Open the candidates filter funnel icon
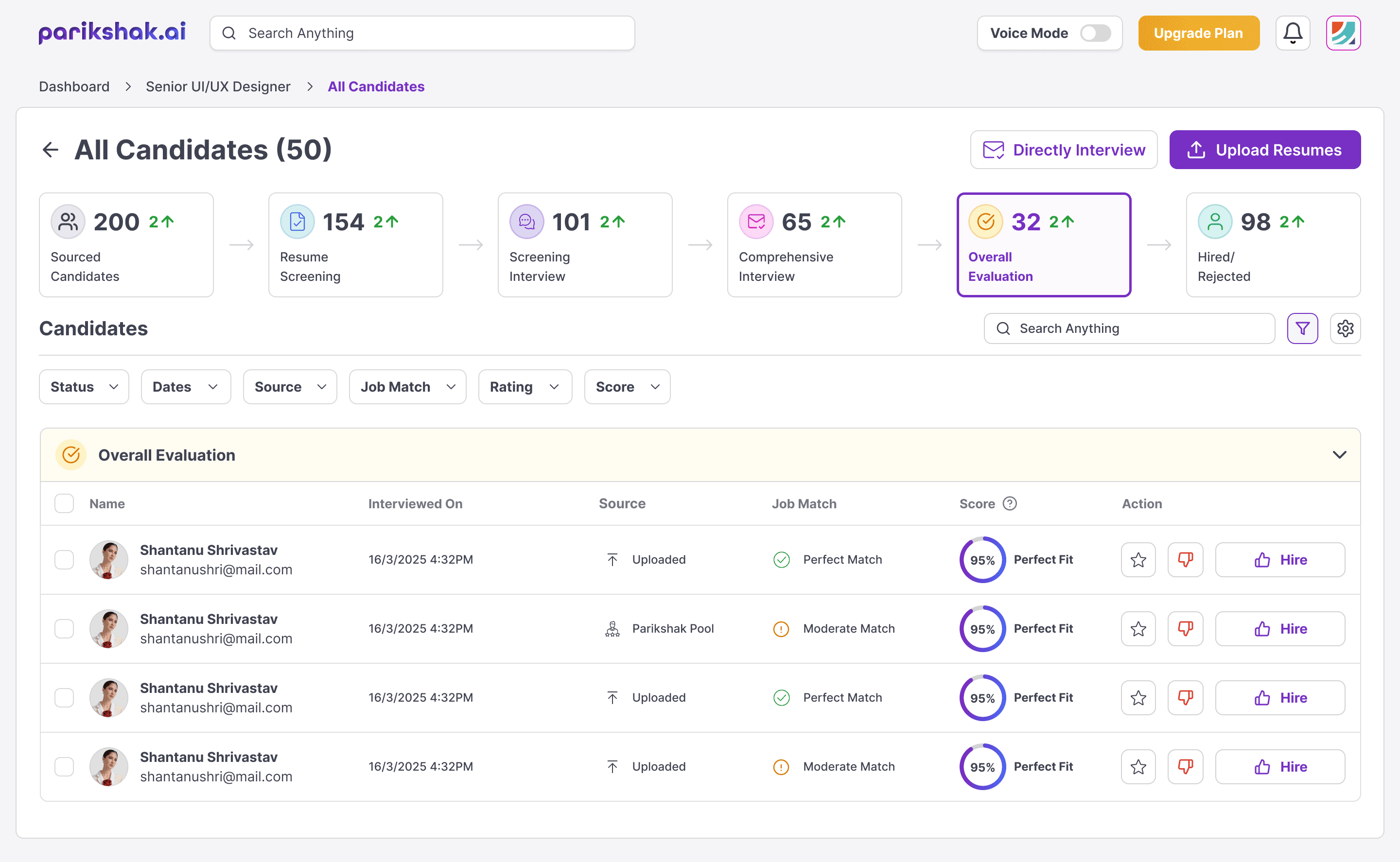 [x=1302, y=328]
